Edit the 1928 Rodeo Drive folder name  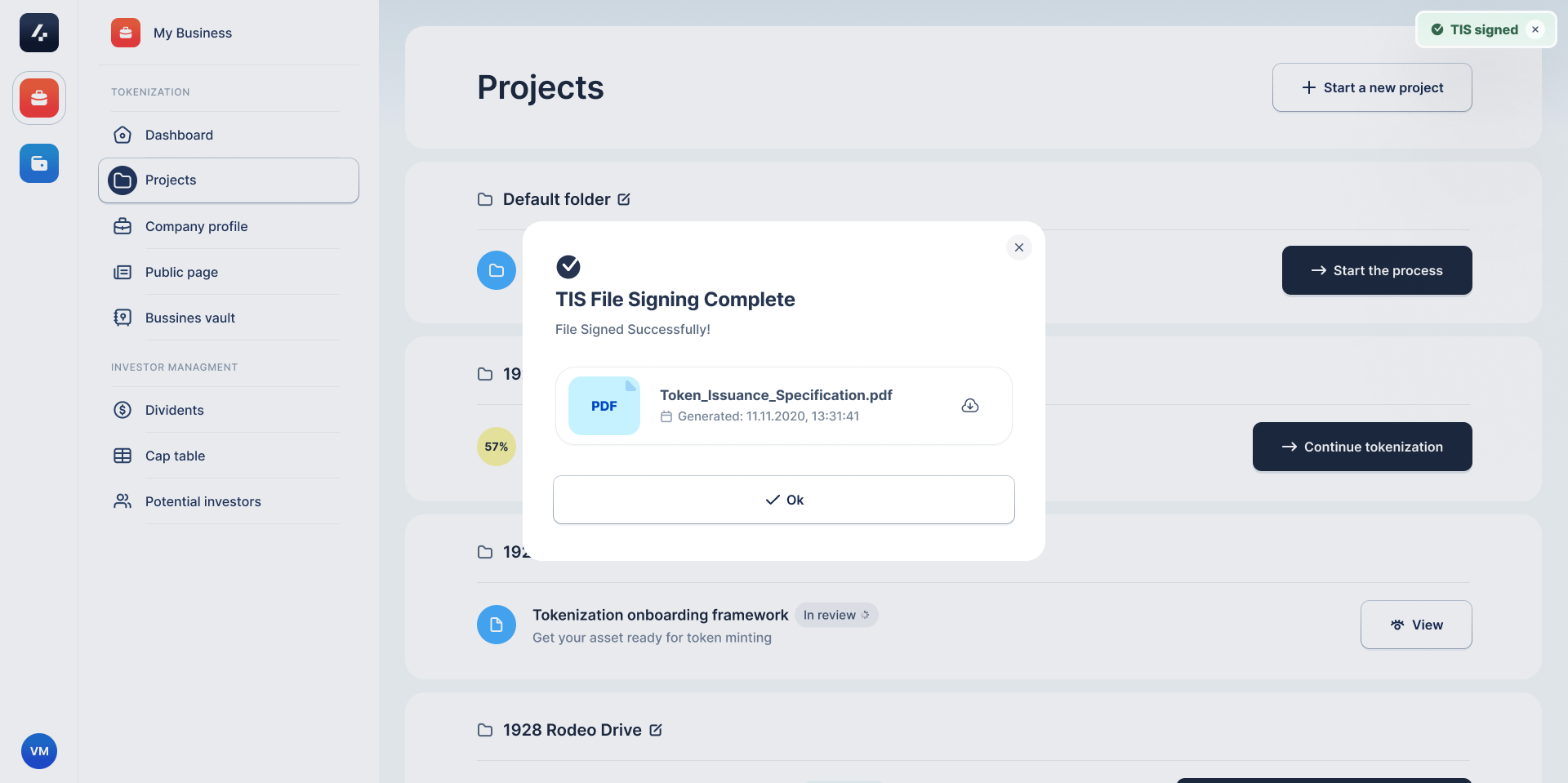click(x=656, y=730)
